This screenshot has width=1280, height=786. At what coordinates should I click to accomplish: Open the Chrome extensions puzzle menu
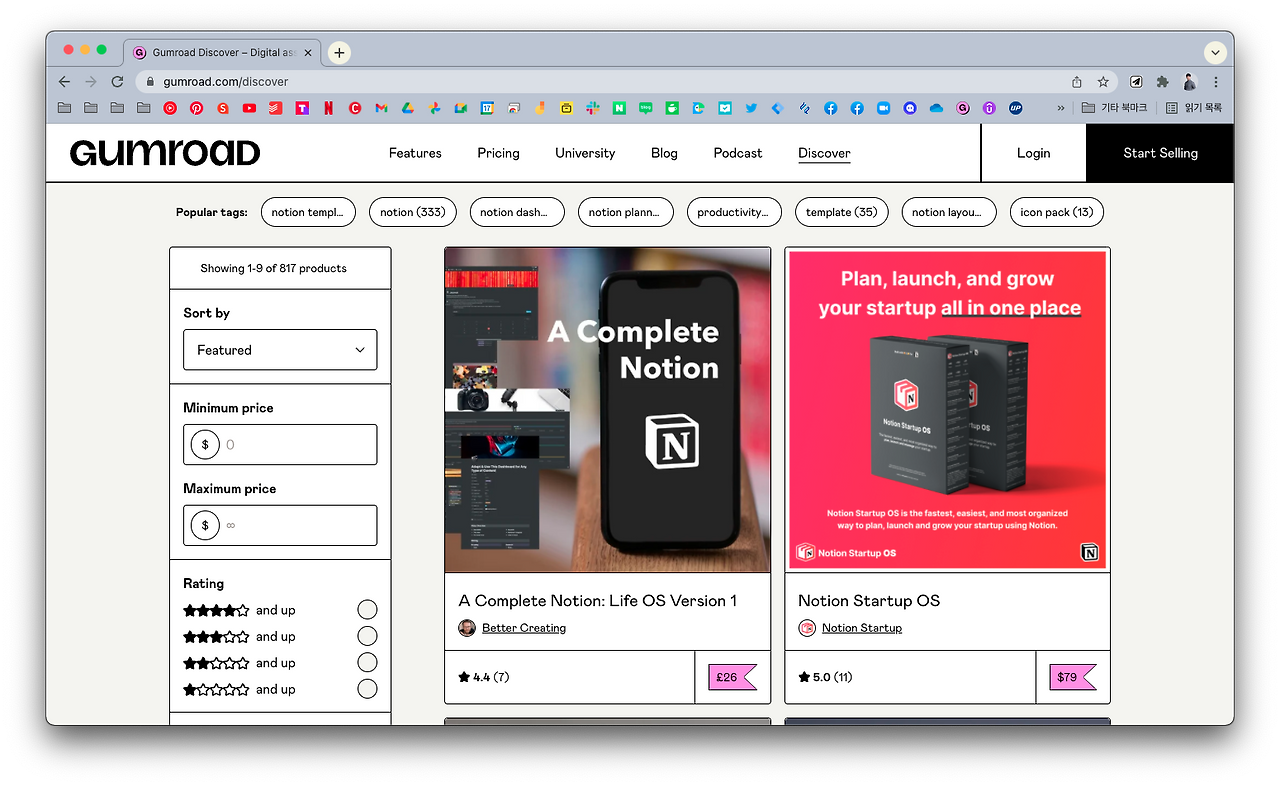(x=1162, y=82)
